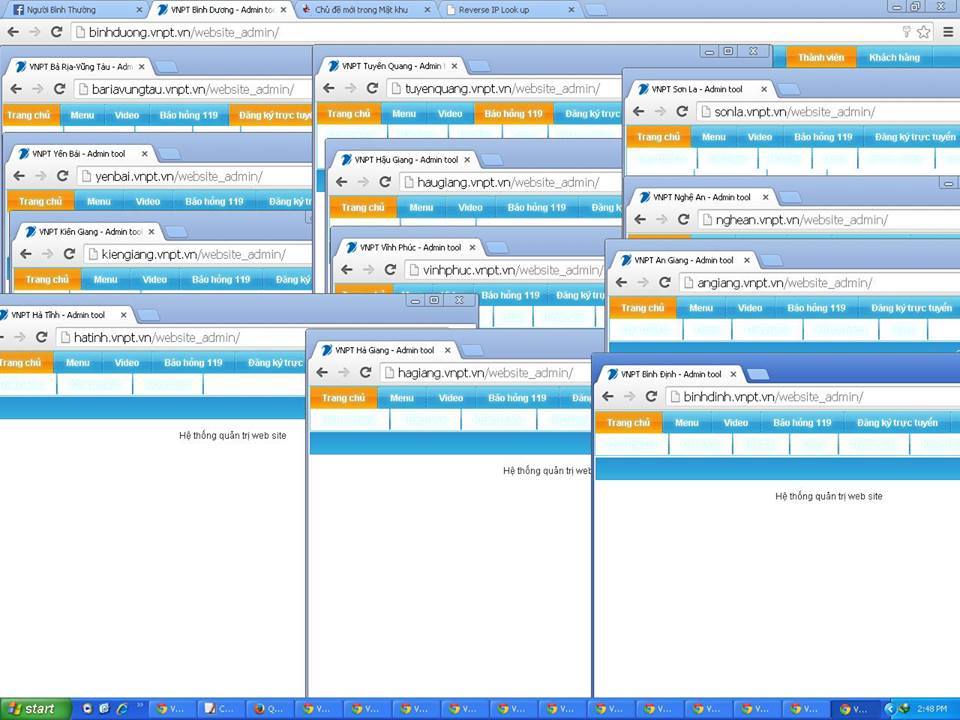
Task: Click Trang chủ in the Sơn La window
Action: [x=658, y=137]
